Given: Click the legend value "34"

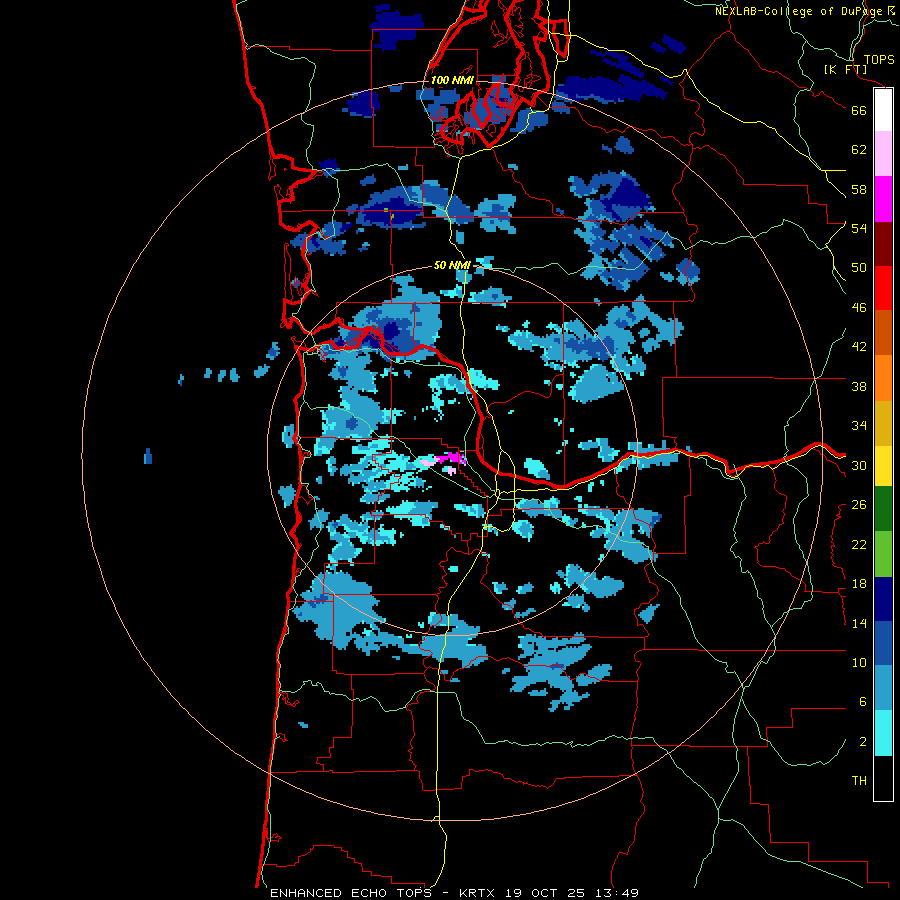Looking at the screenshot, I should [859, 426].
